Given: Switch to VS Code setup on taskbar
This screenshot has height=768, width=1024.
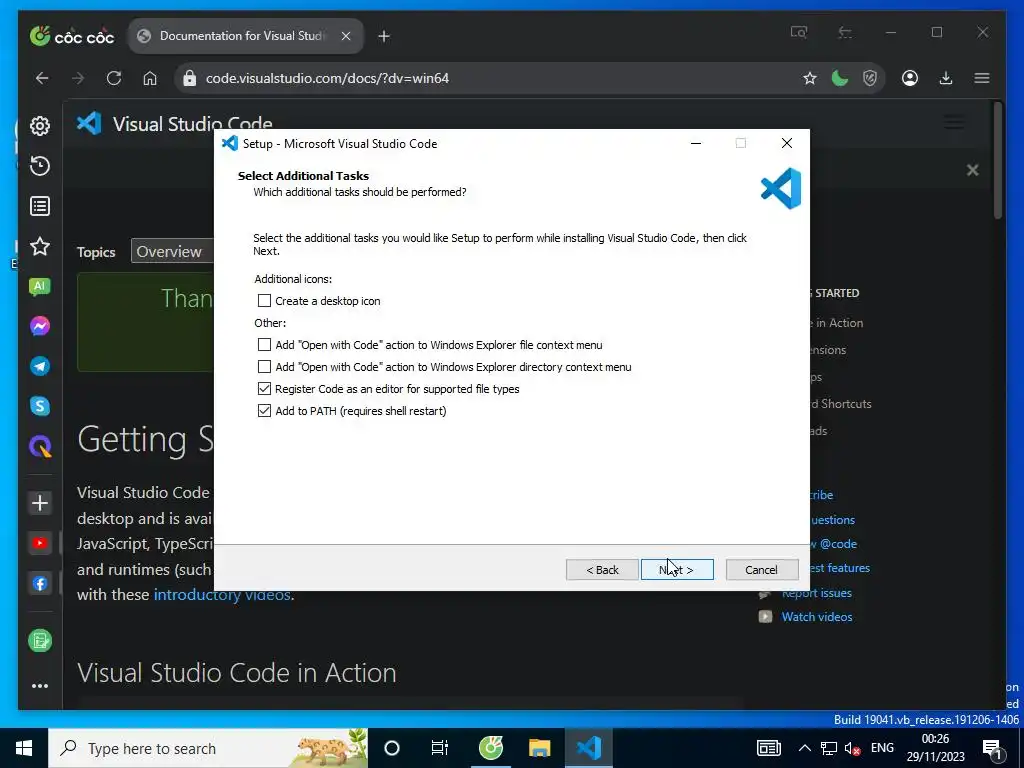Looking at the screenshot, I should pos(588,748).
